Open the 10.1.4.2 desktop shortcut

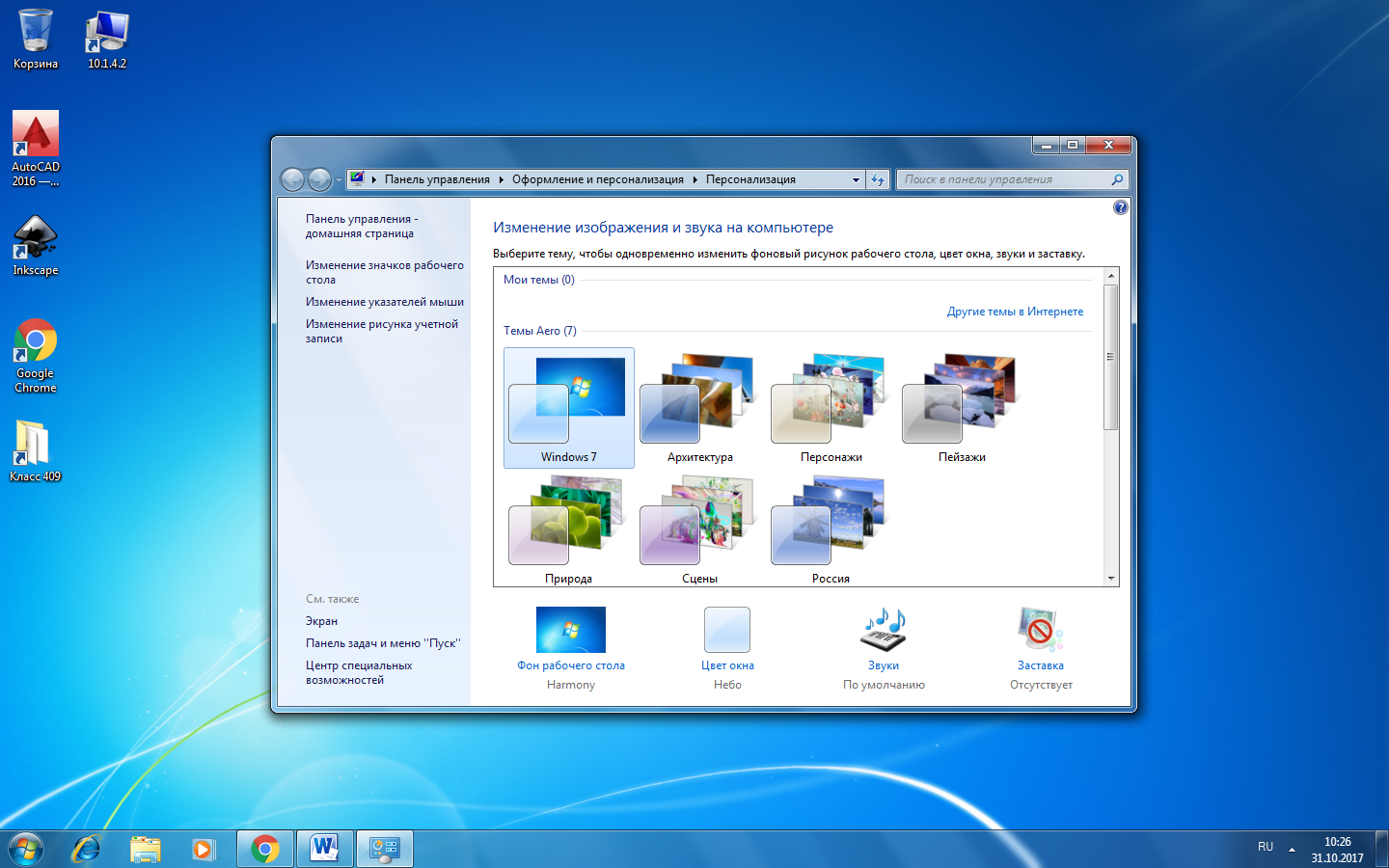coord(107,40)
